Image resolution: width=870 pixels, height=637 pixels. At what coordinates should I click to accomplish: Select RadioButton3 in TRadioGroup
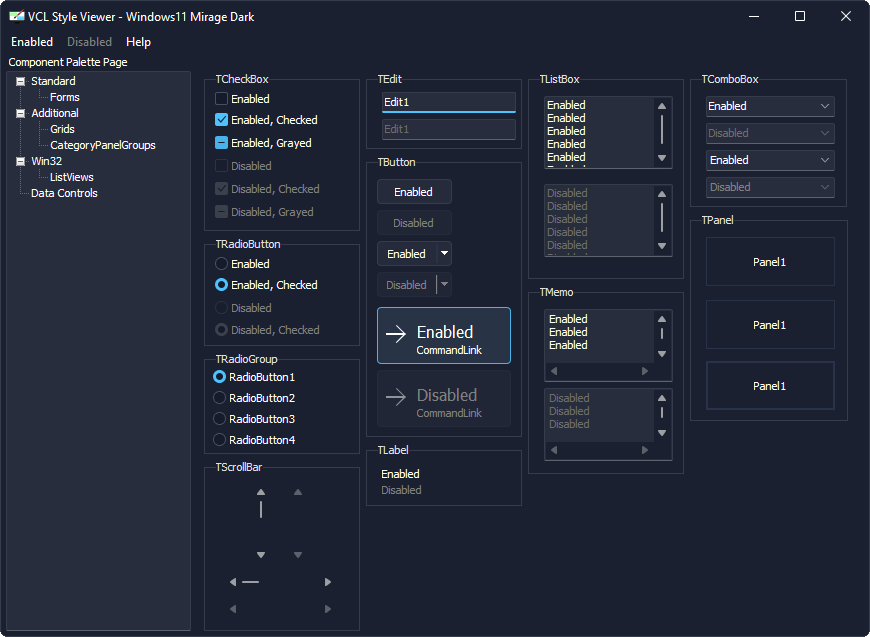pyautogui.click(x=220, y=418)
